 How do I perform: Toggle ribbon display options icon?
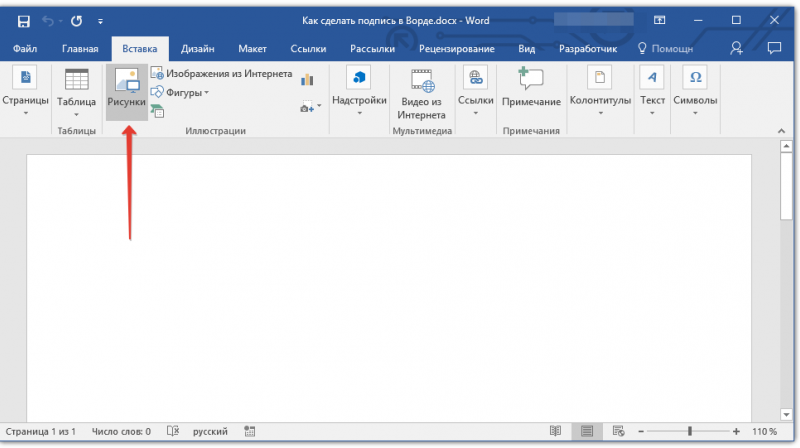tap(659, 20)
